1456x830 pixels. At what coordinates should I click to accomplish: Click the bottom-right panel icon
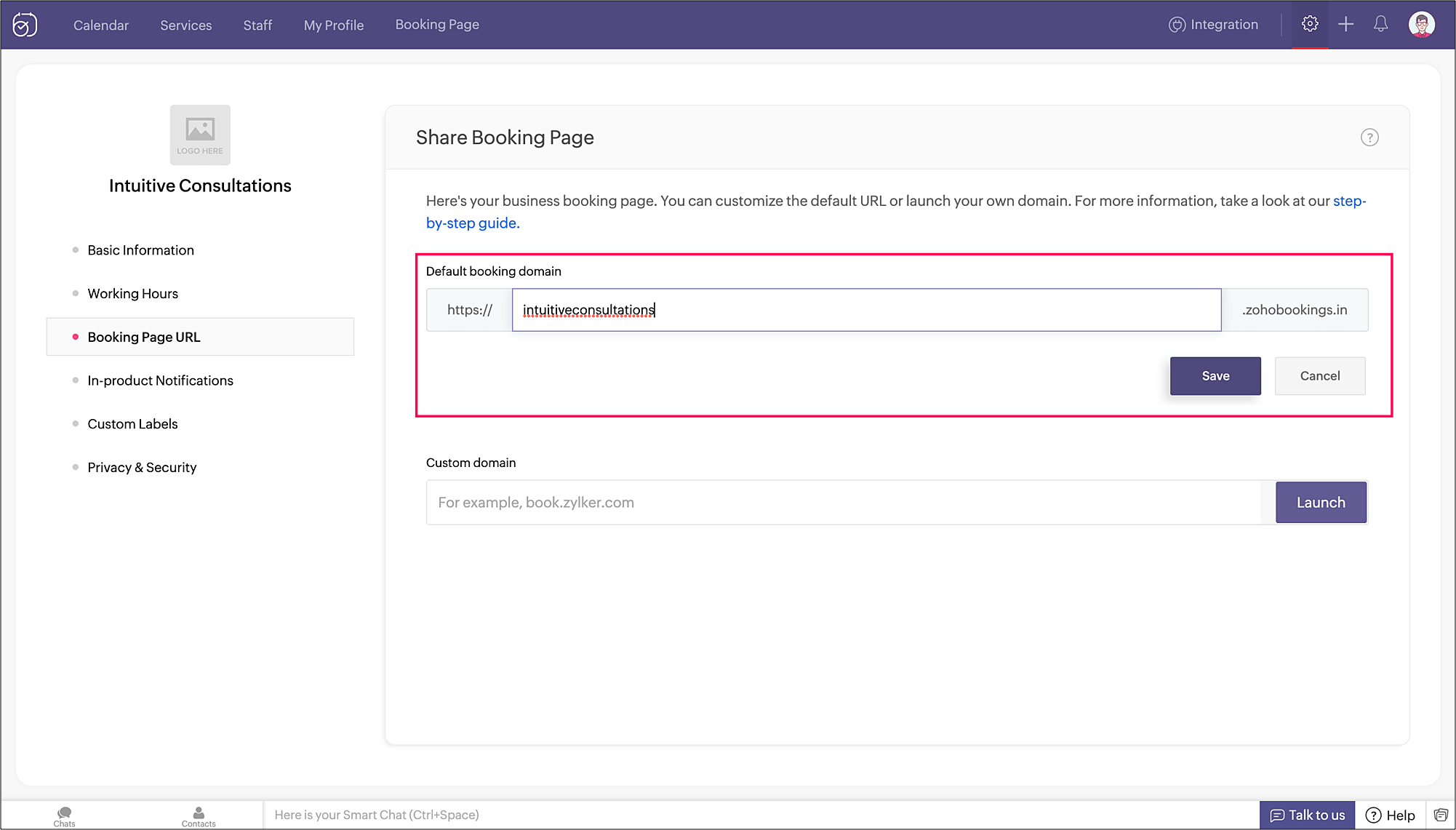(1441, 815)
